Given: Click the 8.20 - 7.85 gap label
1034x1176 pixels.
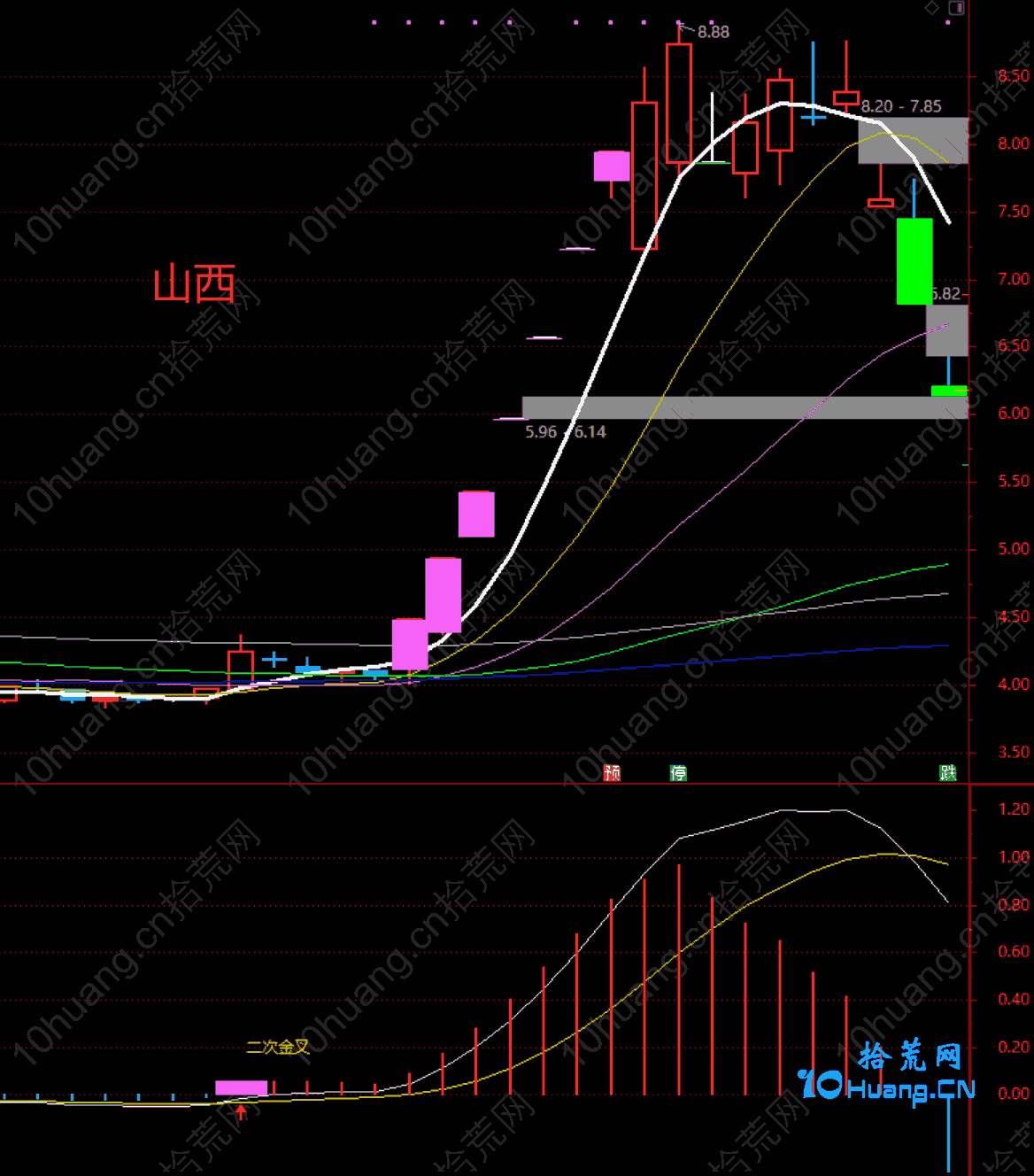Looking at the screenshot, I should tap(901, 106).
